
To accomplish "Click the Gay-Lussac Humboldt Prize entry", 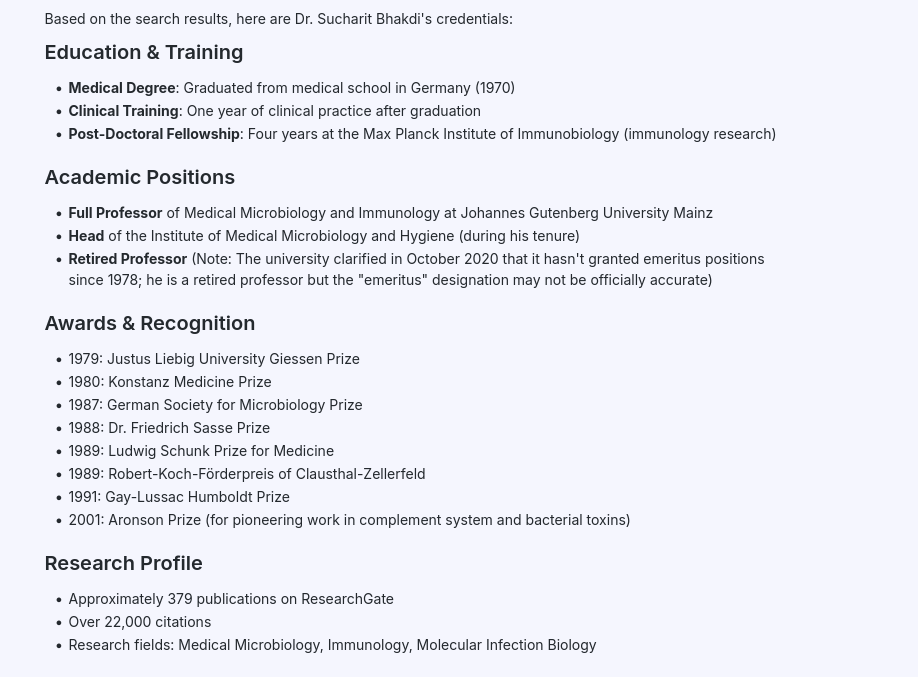I will click(x=179, y=497).
